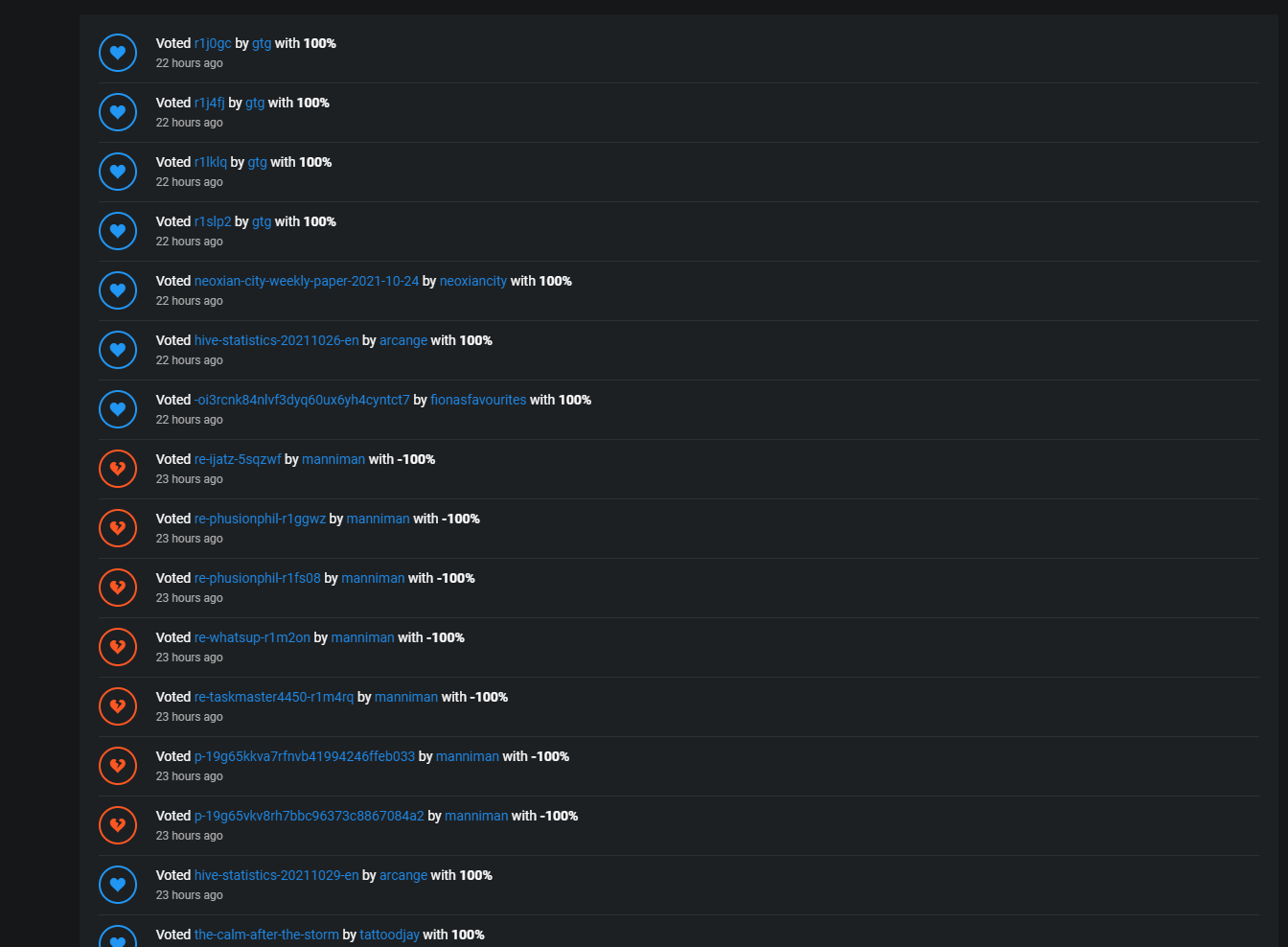Click the broken heart icon beside re-ijatz-5sqzwf

[118, 469]
